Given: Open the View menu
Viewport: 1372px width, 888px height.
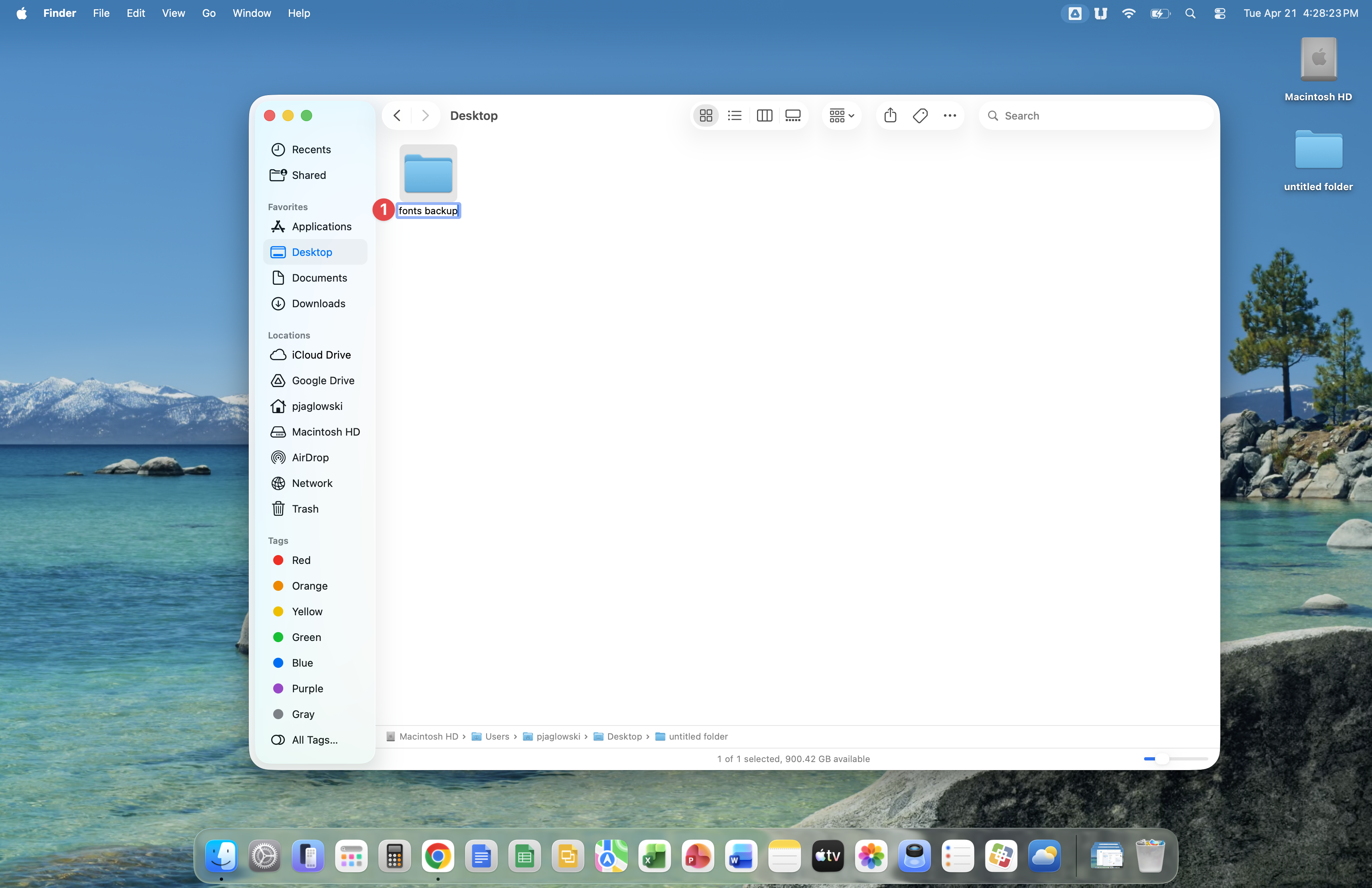Looking at the screenshot, I should tap(173, 13).
